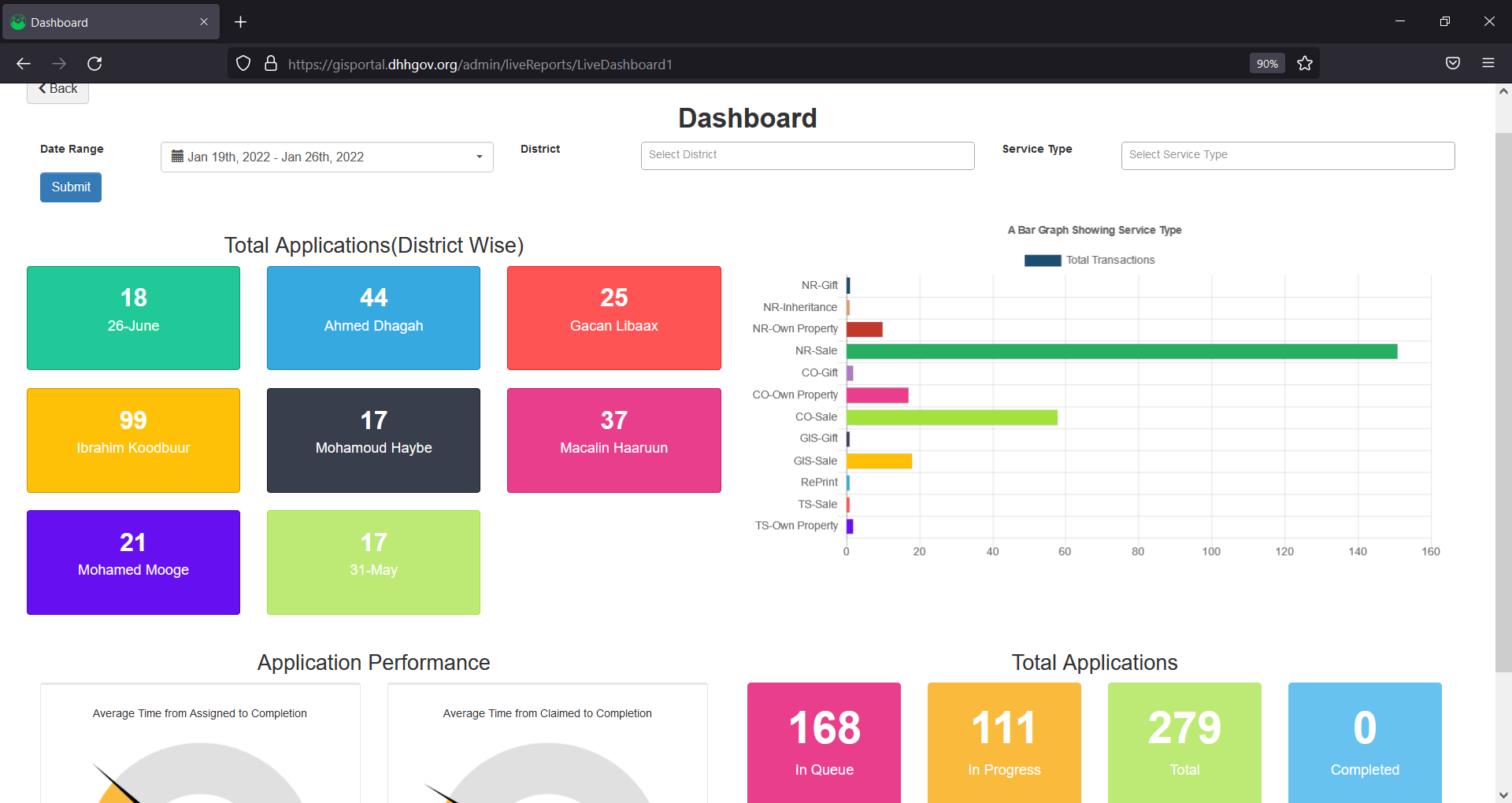
Task: Go back with the browser back arrow
Action: [x=24, y=64]
